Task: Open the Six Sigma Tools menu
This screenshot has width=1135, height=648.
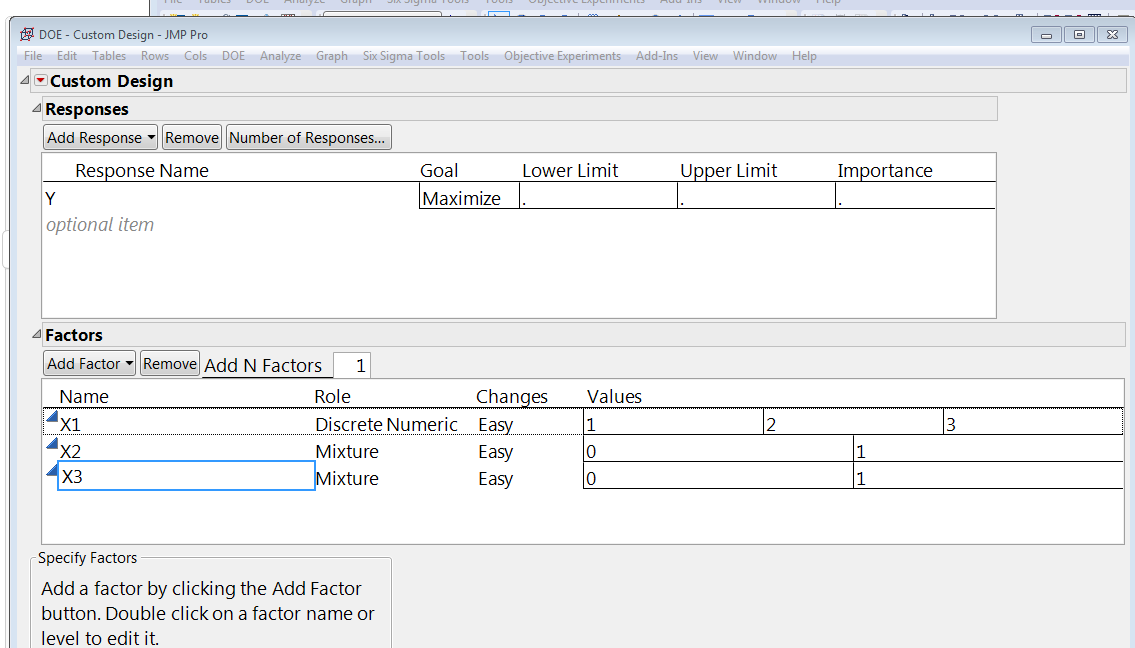Action: click(403, 56)
